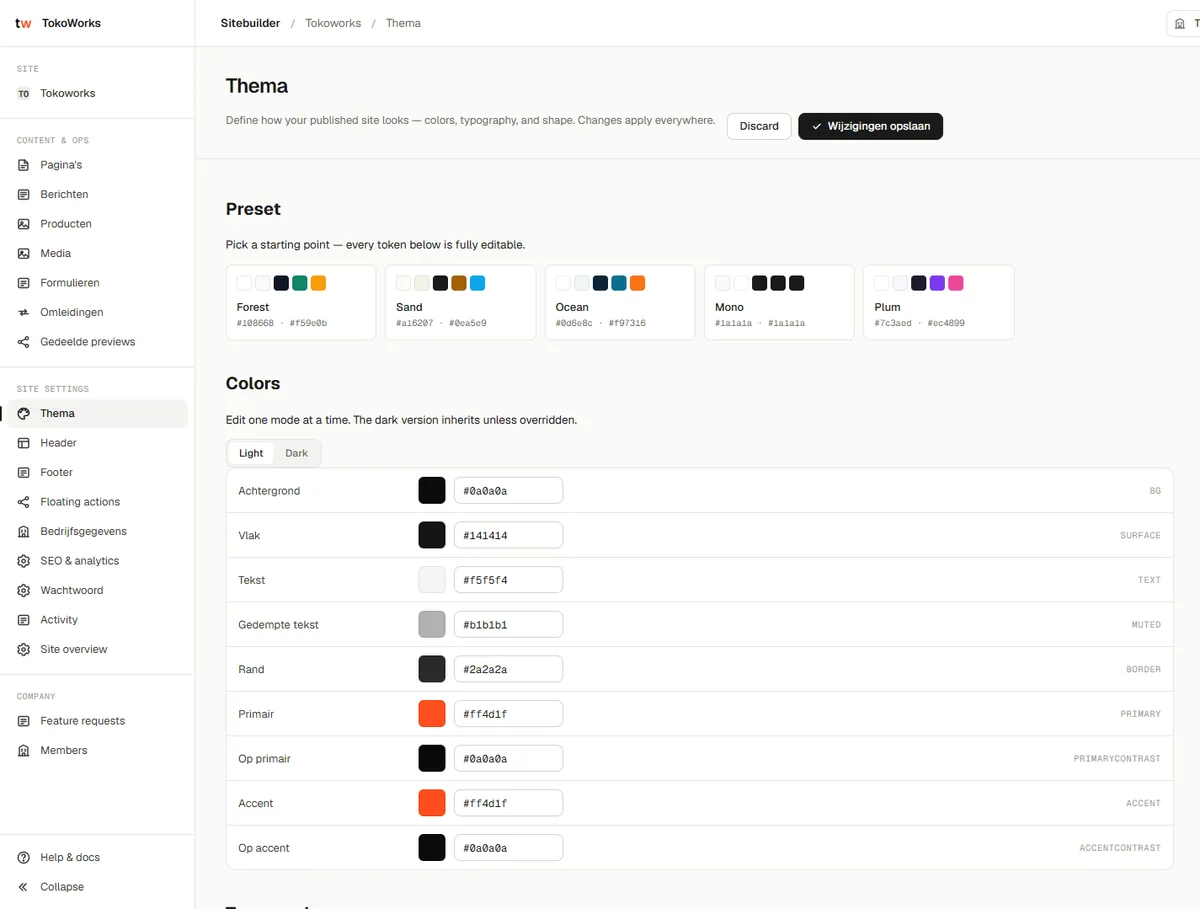The image size is (1200, 909).
Task: Open the Pagina's sidebar icon
Action: tap(24, 165)
